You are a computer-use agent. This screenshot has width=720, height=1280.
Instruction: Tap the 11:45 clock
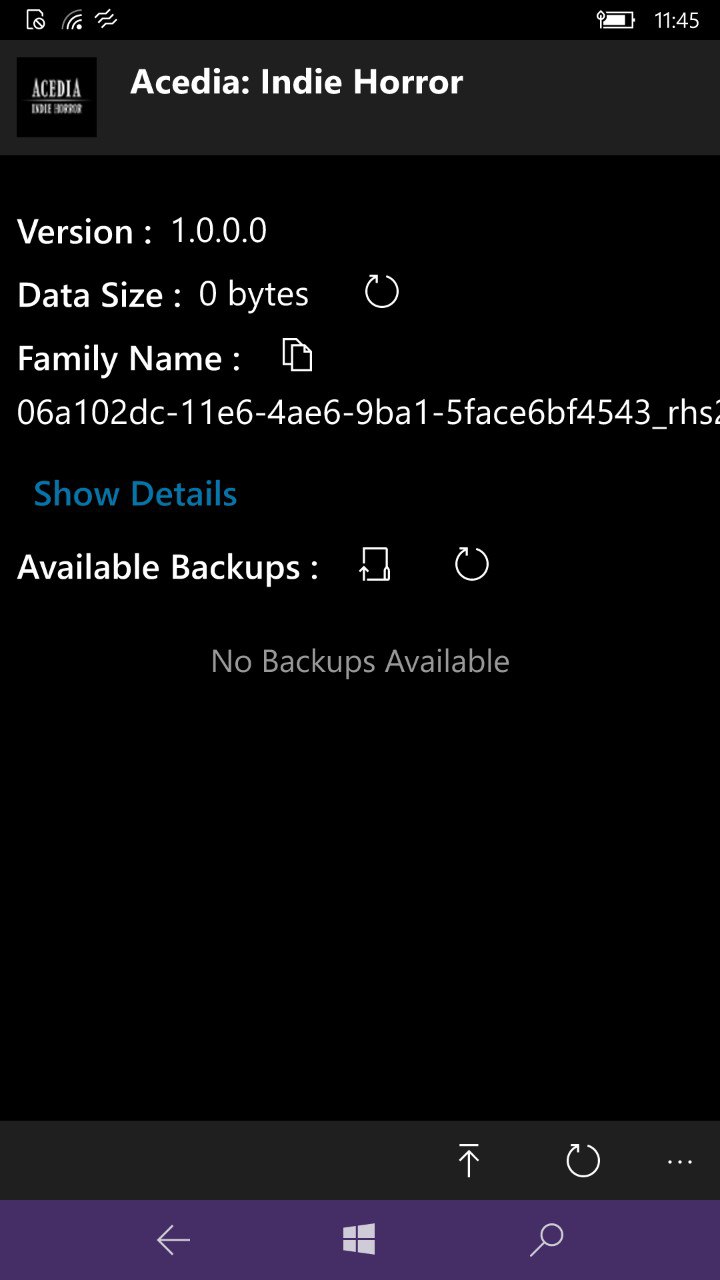[x=677, y=20]
